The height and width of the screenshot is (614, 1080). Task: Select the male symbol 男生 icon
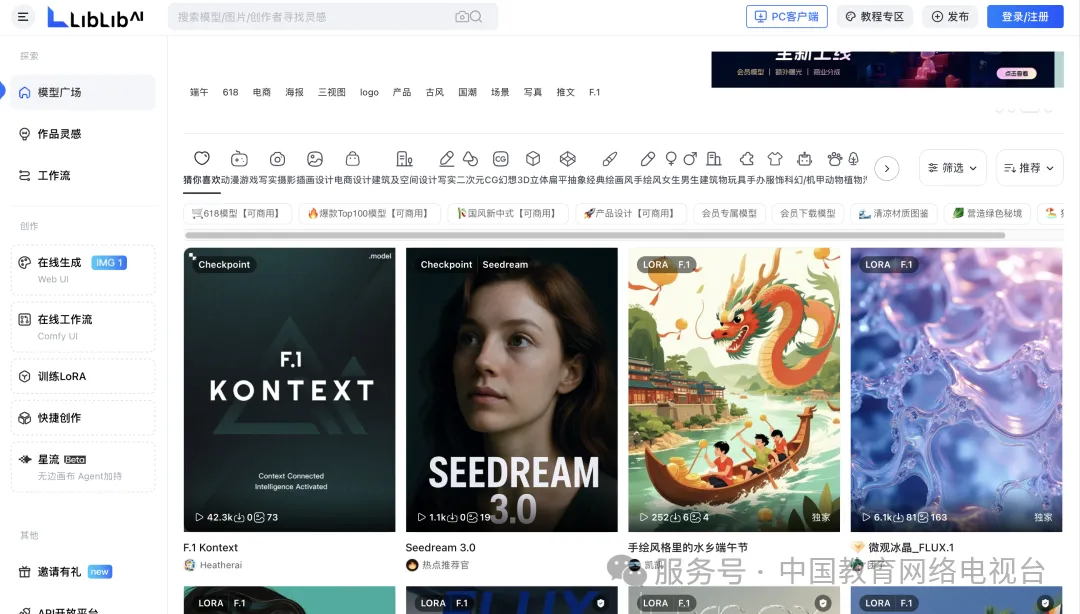pos(690,159)
